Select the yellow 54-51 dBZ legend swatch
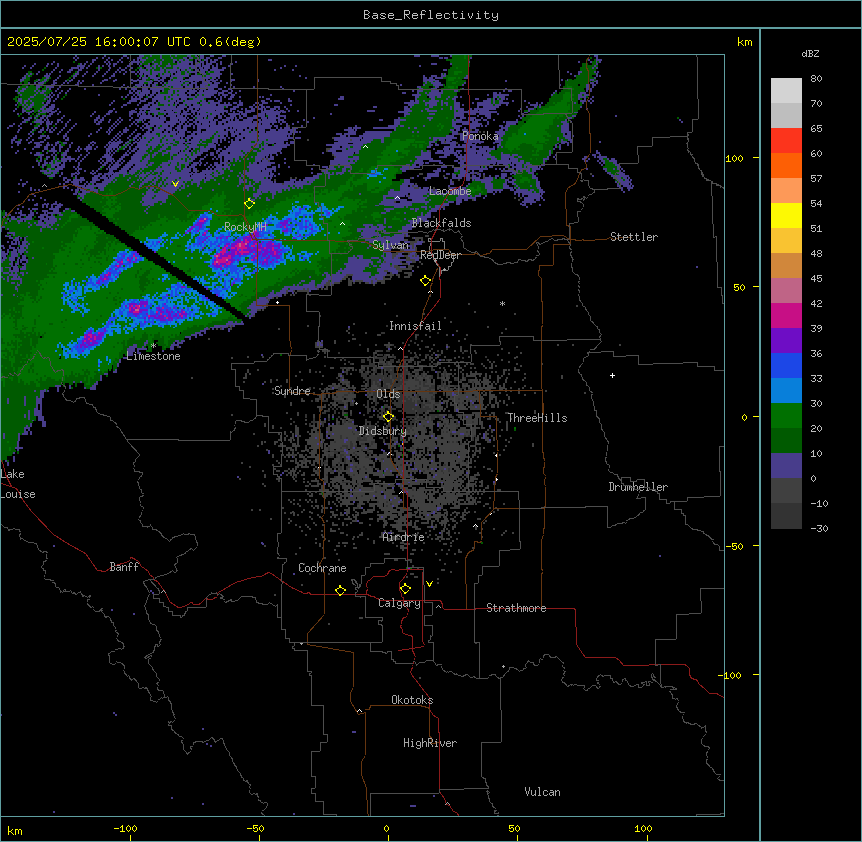The height and width of the screenshot is (842, 862). tap(786, 215)
